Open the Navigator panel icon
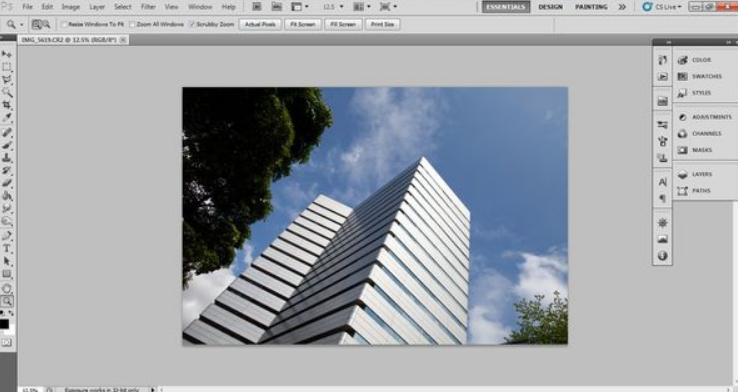Image resolution: width=738 pixels, height=392 pixels. click(662, 223)
